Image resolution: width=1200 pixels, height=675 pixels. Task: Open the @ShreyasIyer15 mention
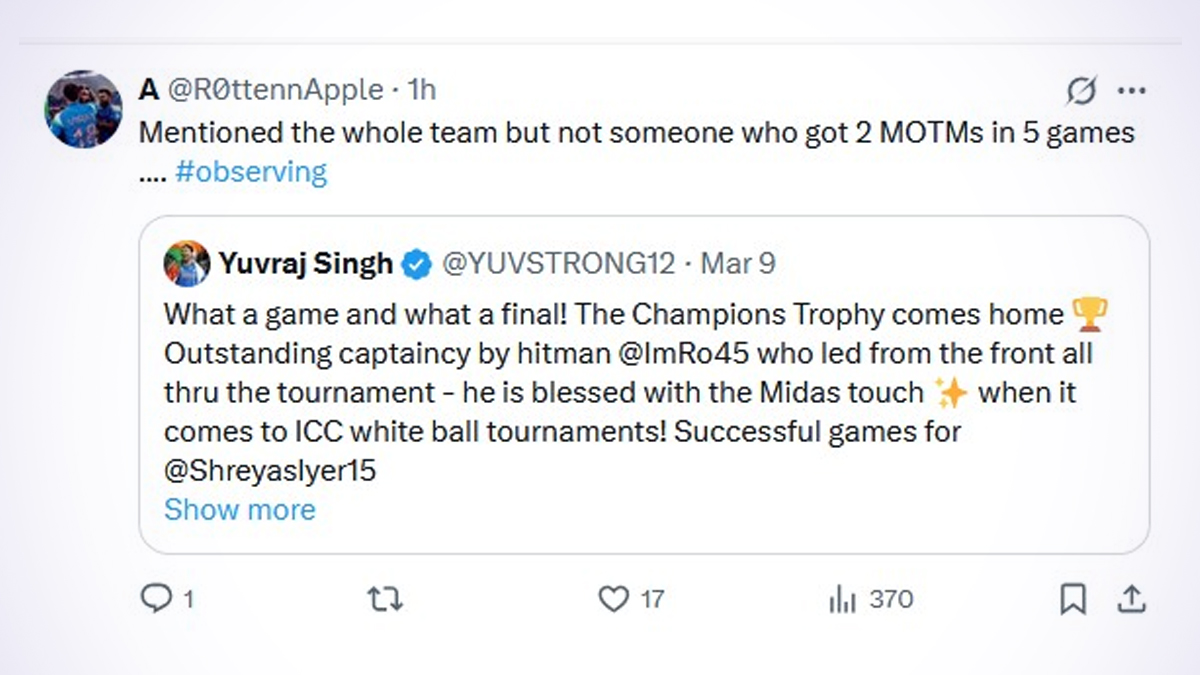point(270,470)
